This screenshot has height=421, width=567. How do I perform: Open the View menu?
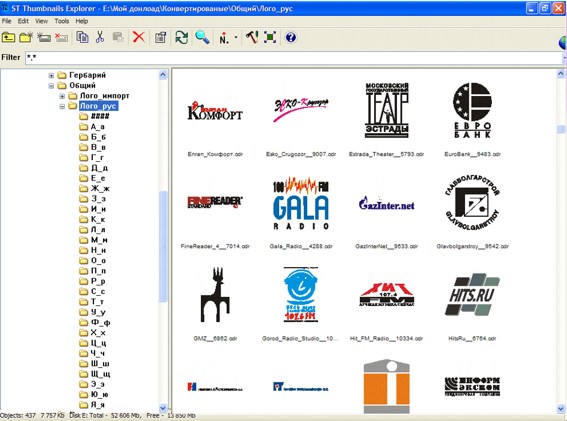(x=41, y=21)
